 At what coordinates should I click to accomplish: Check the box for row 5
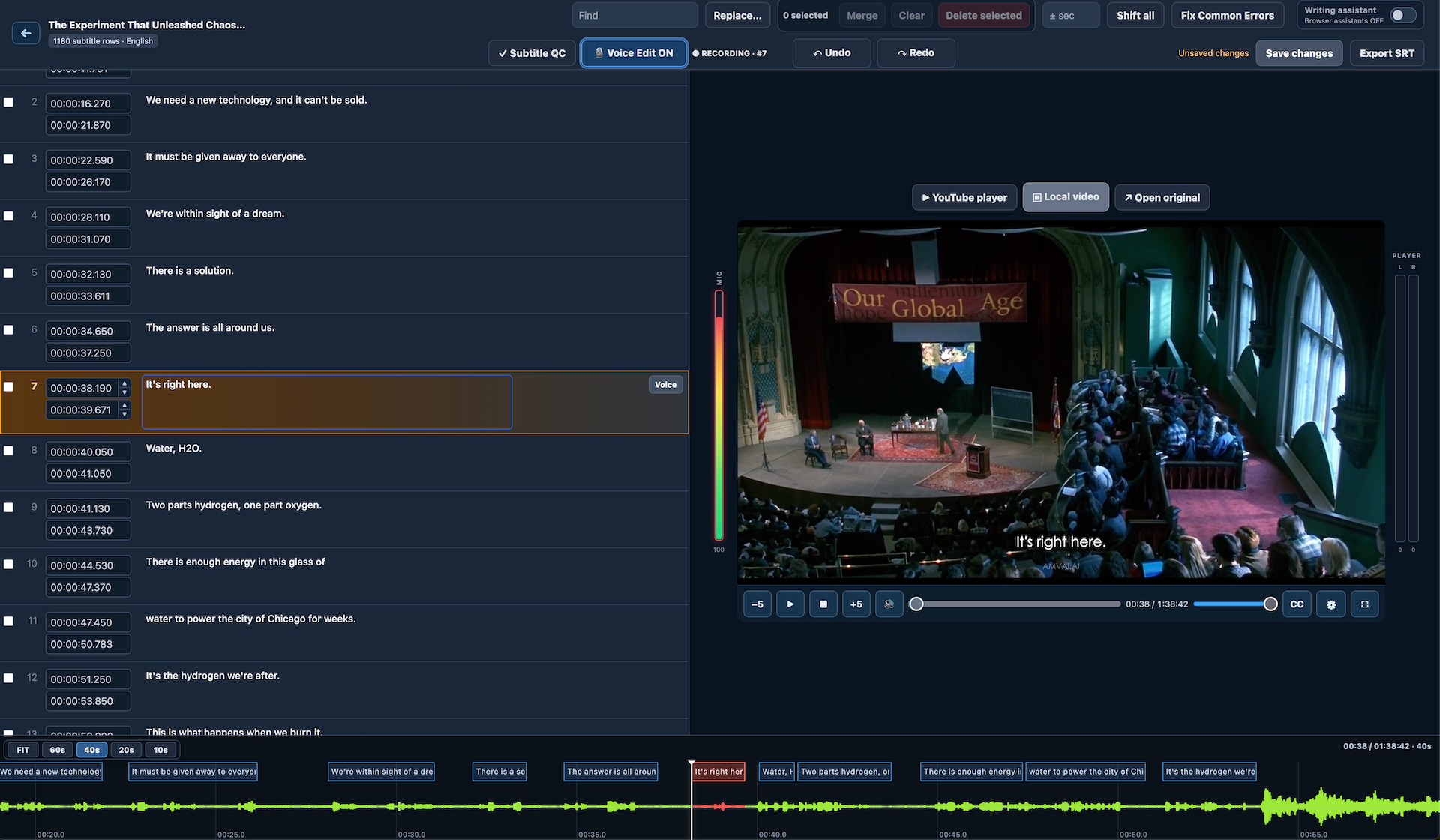pyautogui.click(x=9, y=273)
